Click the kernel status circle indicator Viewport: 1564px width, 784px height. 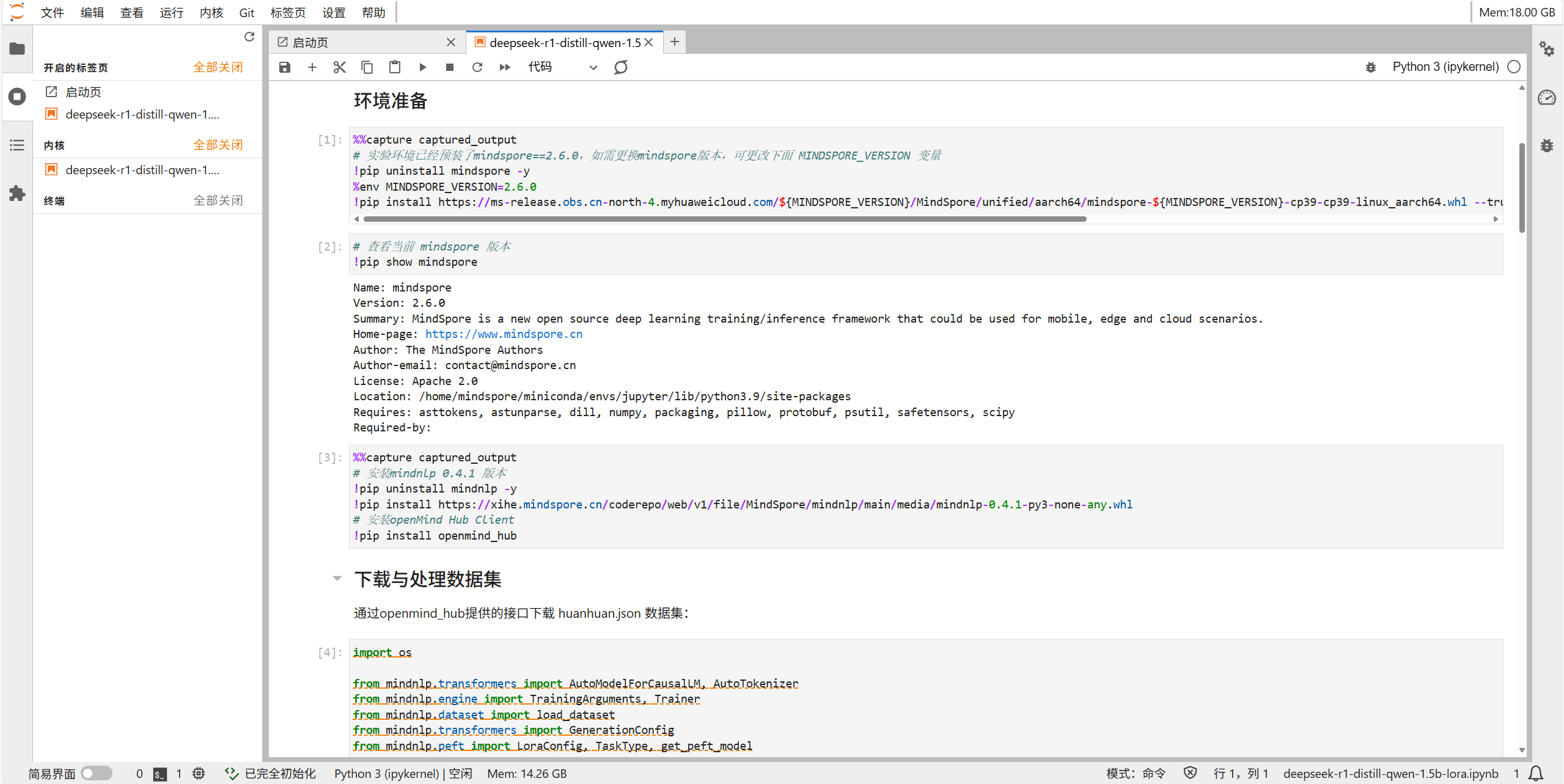(1514, 67)
